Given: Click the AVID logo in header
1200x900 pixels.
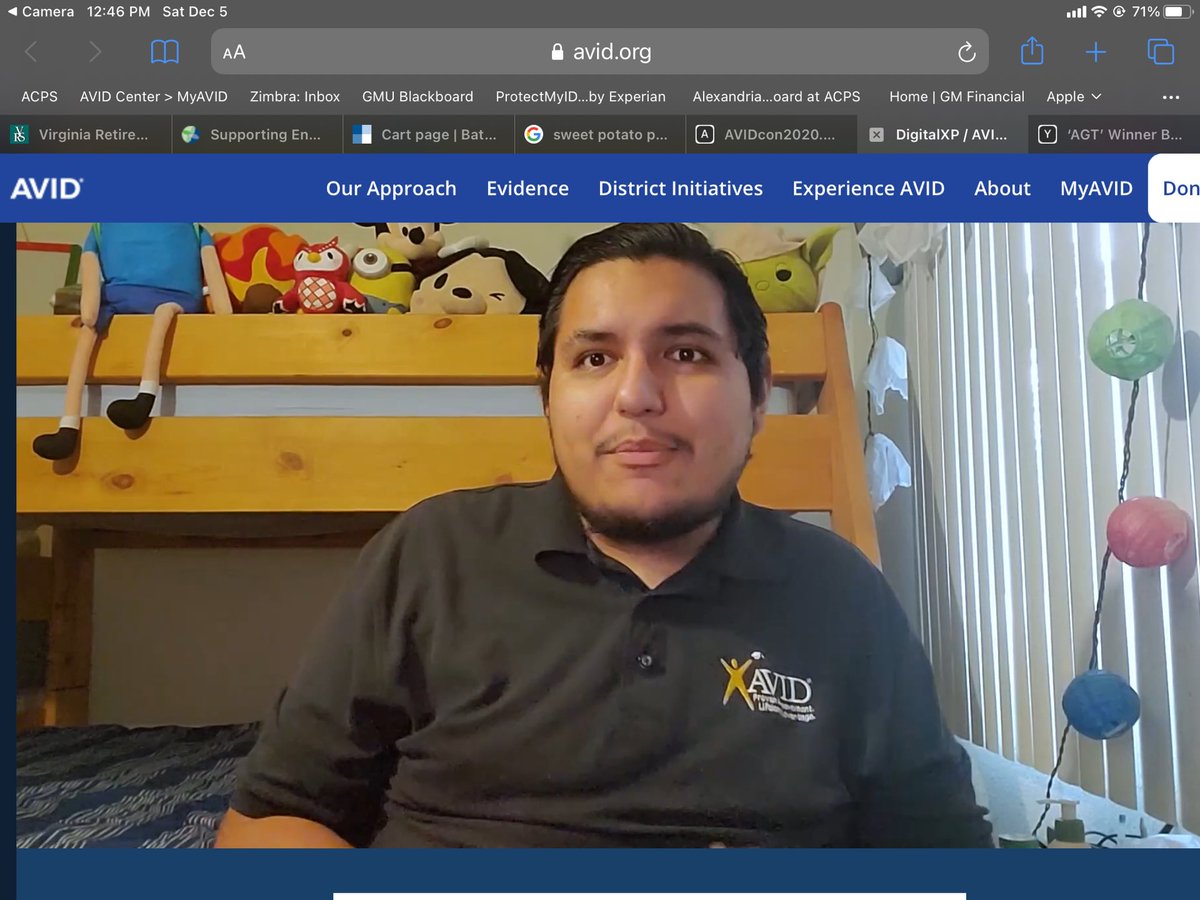Looking at the screenshot, I should [x=46, y=188].
